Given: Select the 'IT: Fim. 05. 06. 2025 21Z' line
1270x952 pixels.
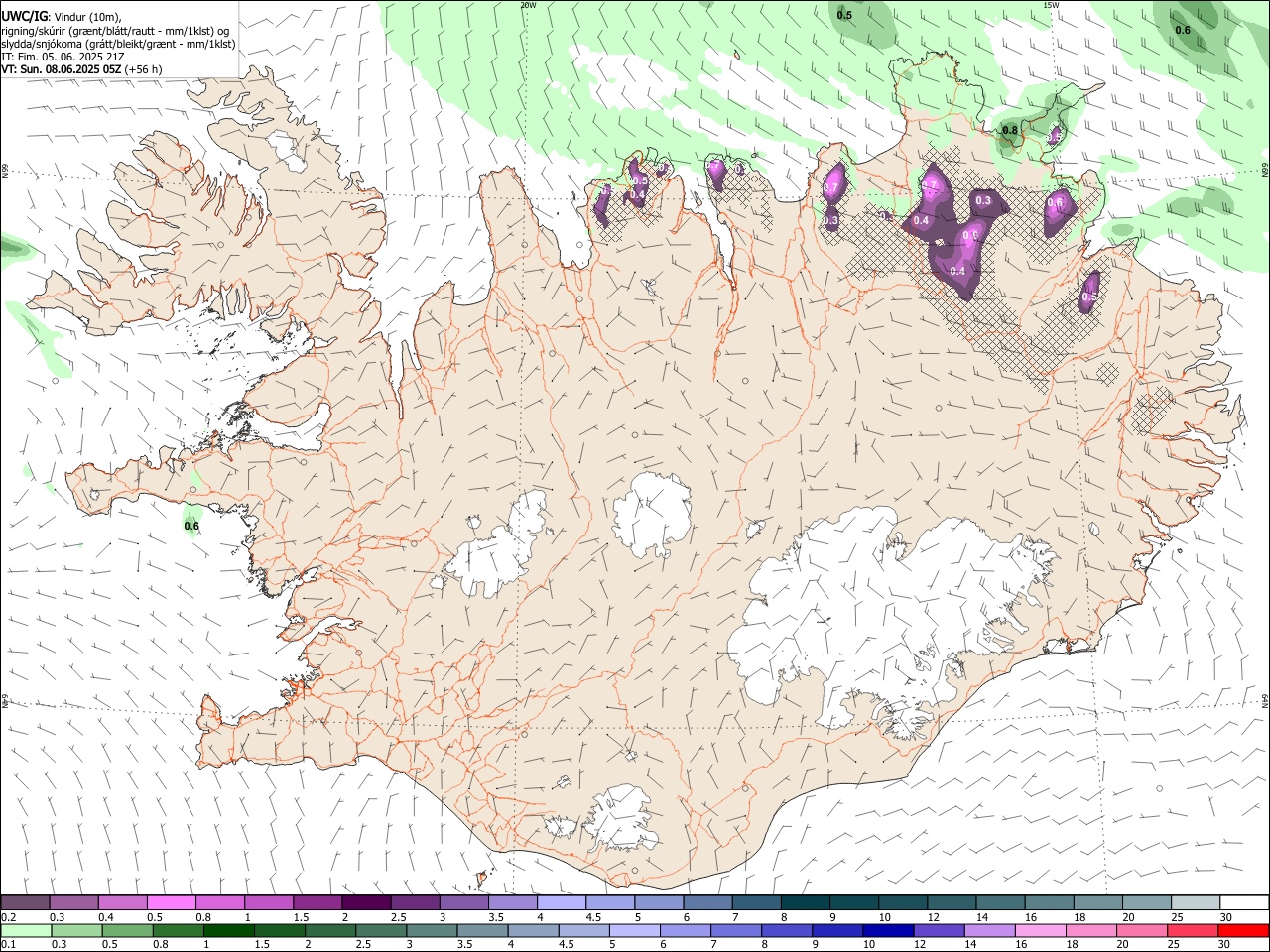Looking at the screenshot, I should pyautogui.click(x=63, y=57).
